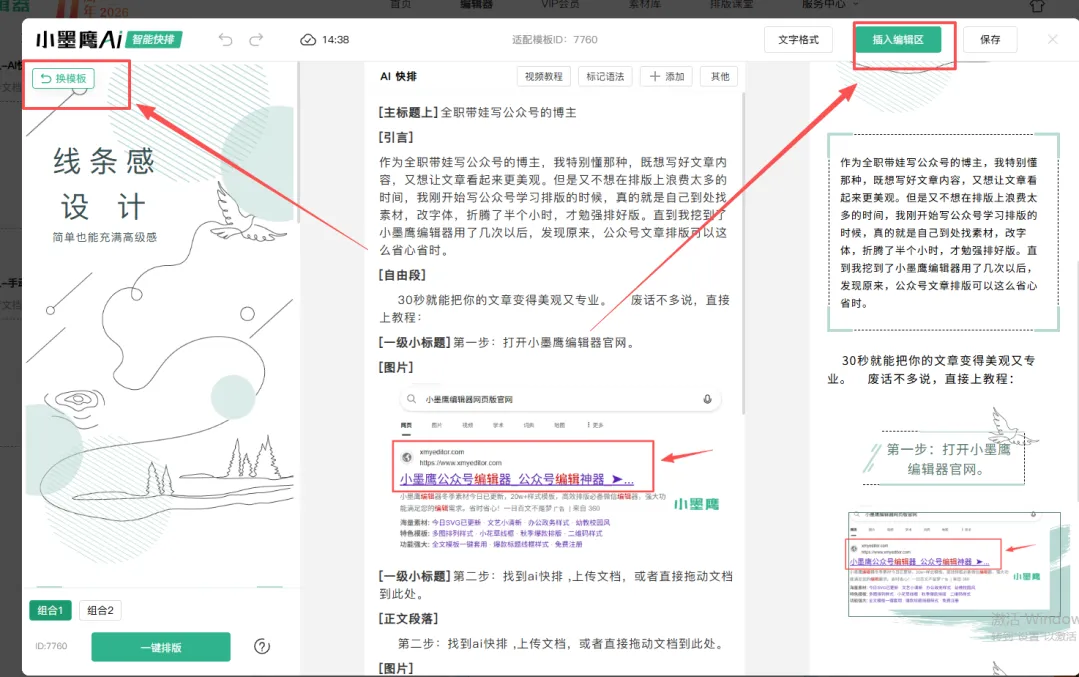
Task: Click the help question mark icon
Action: coord(262,646)
